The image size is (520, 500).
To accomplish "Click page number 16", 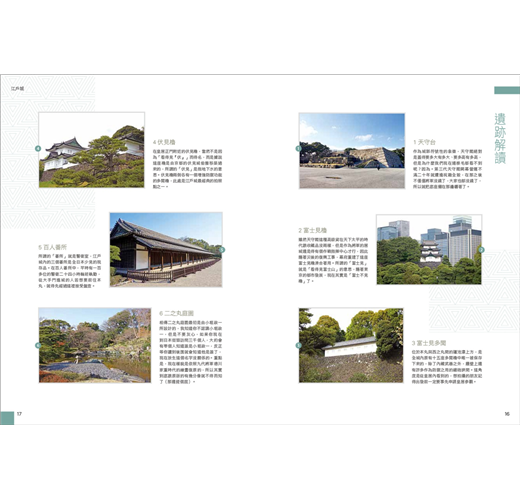I will tap(507, 414).
